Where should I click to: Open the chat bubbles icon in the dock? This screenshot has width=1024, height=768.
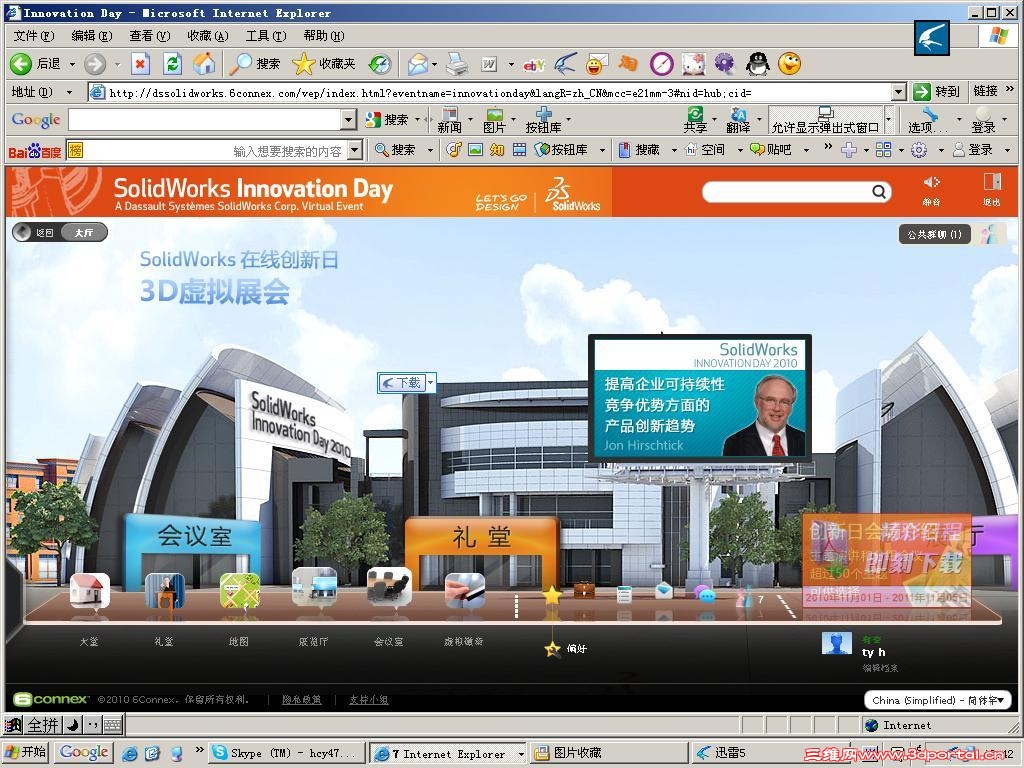point(704,594)
